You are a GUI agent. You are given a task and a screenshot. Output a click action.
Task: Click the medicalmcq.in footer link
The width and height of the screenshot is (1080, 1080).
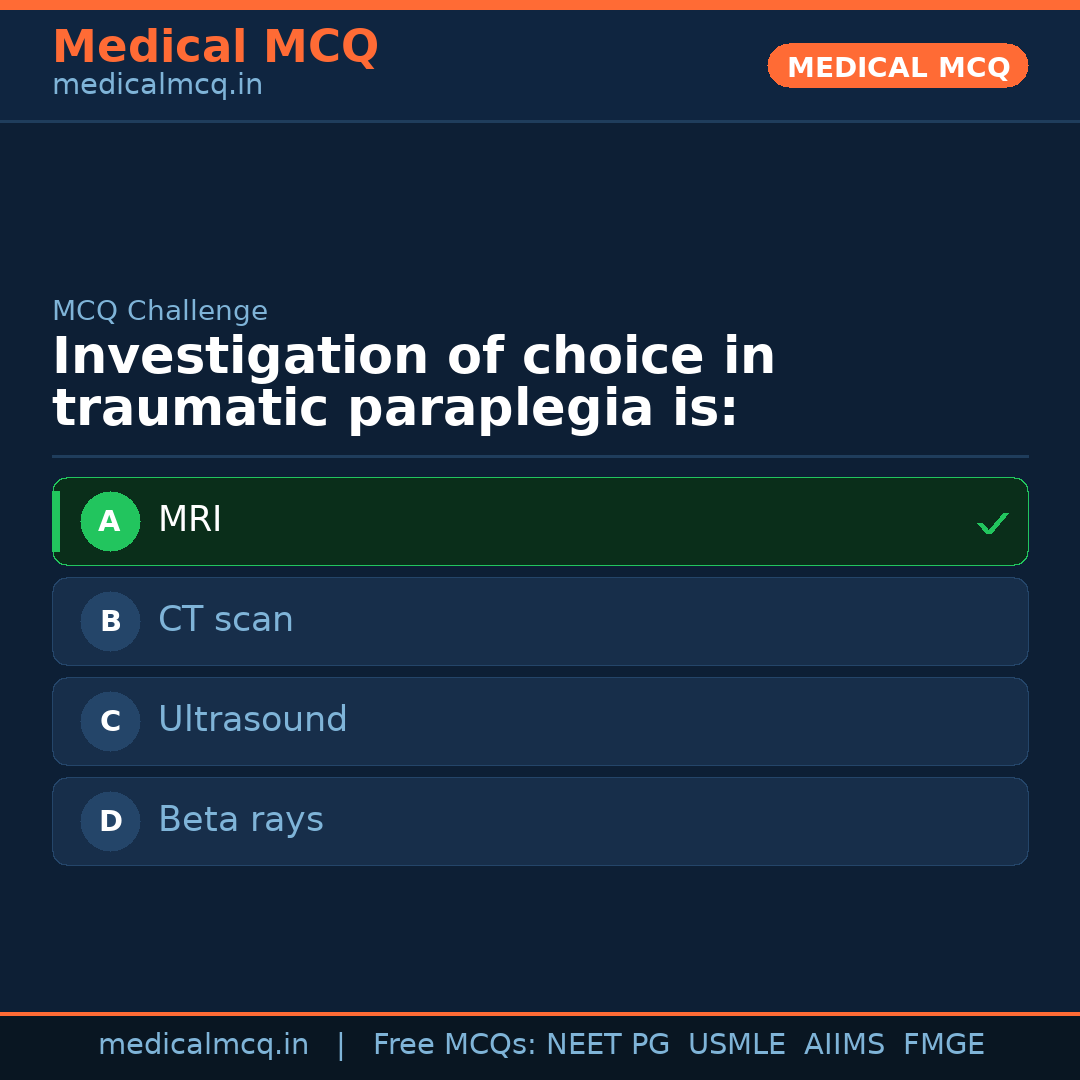(x=204, y=1044)
